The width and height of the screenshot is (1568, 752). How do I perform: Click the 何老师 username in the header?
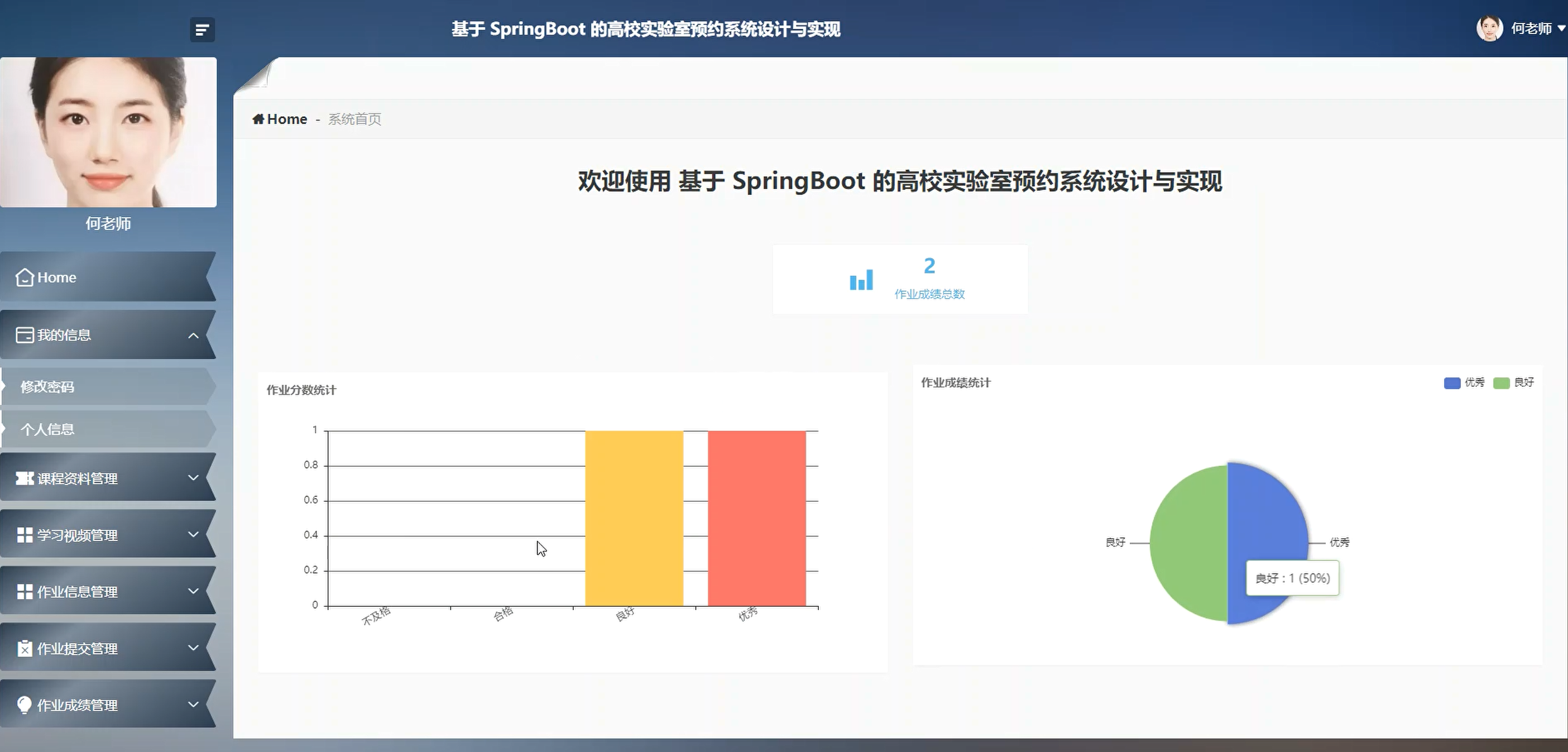(1532, 28)
